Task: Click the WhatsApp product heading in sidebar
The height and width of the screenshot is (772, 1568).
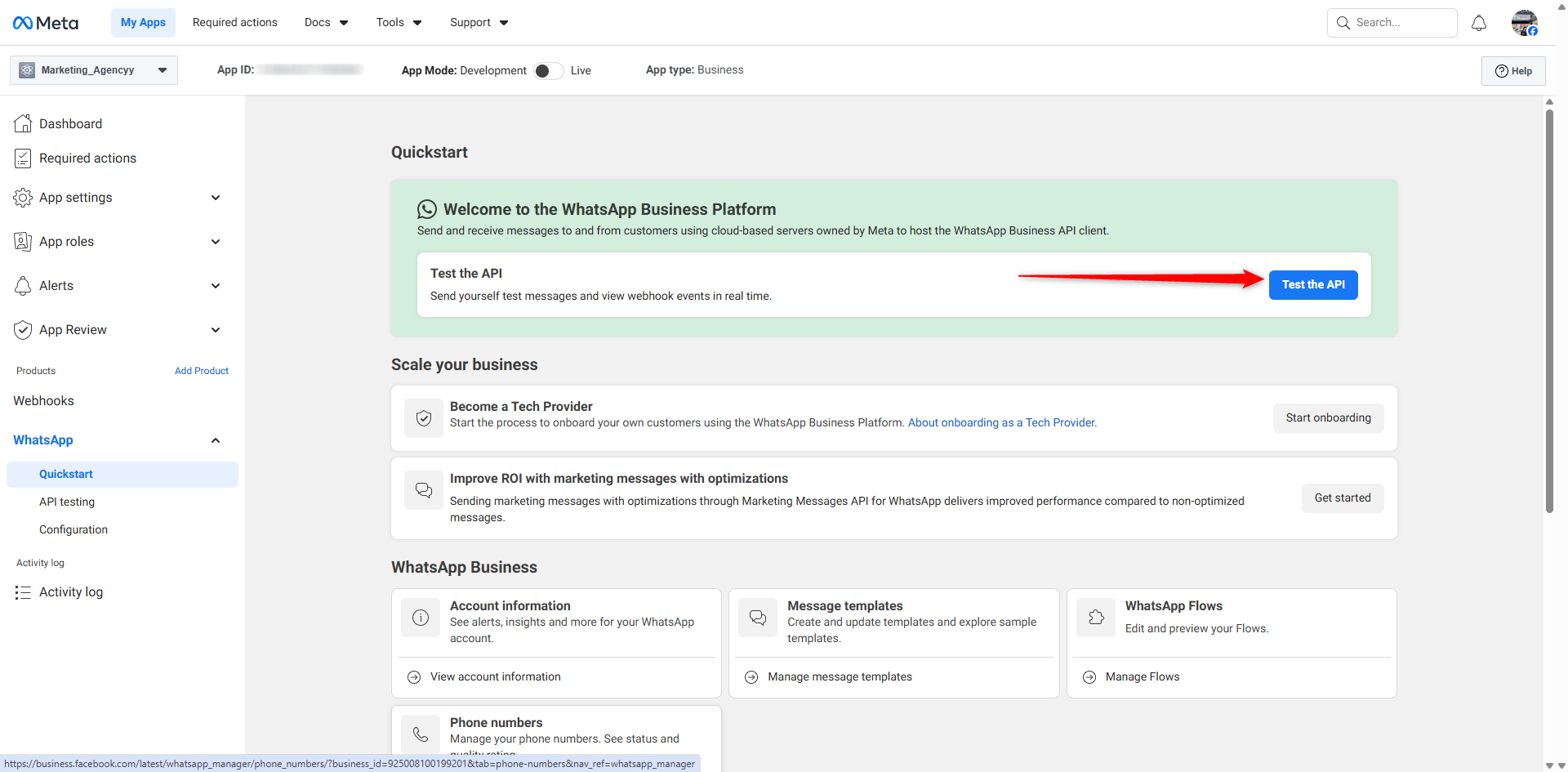Action: 43,440
